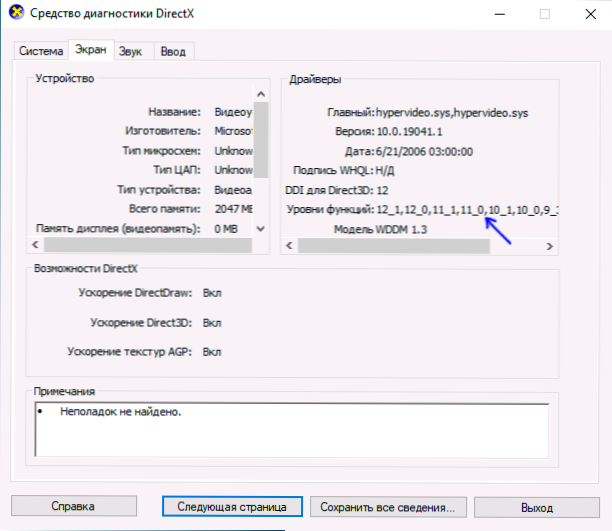
Task: Click Устройство vertical scrollbar thumb
Action: coord(261,140)
